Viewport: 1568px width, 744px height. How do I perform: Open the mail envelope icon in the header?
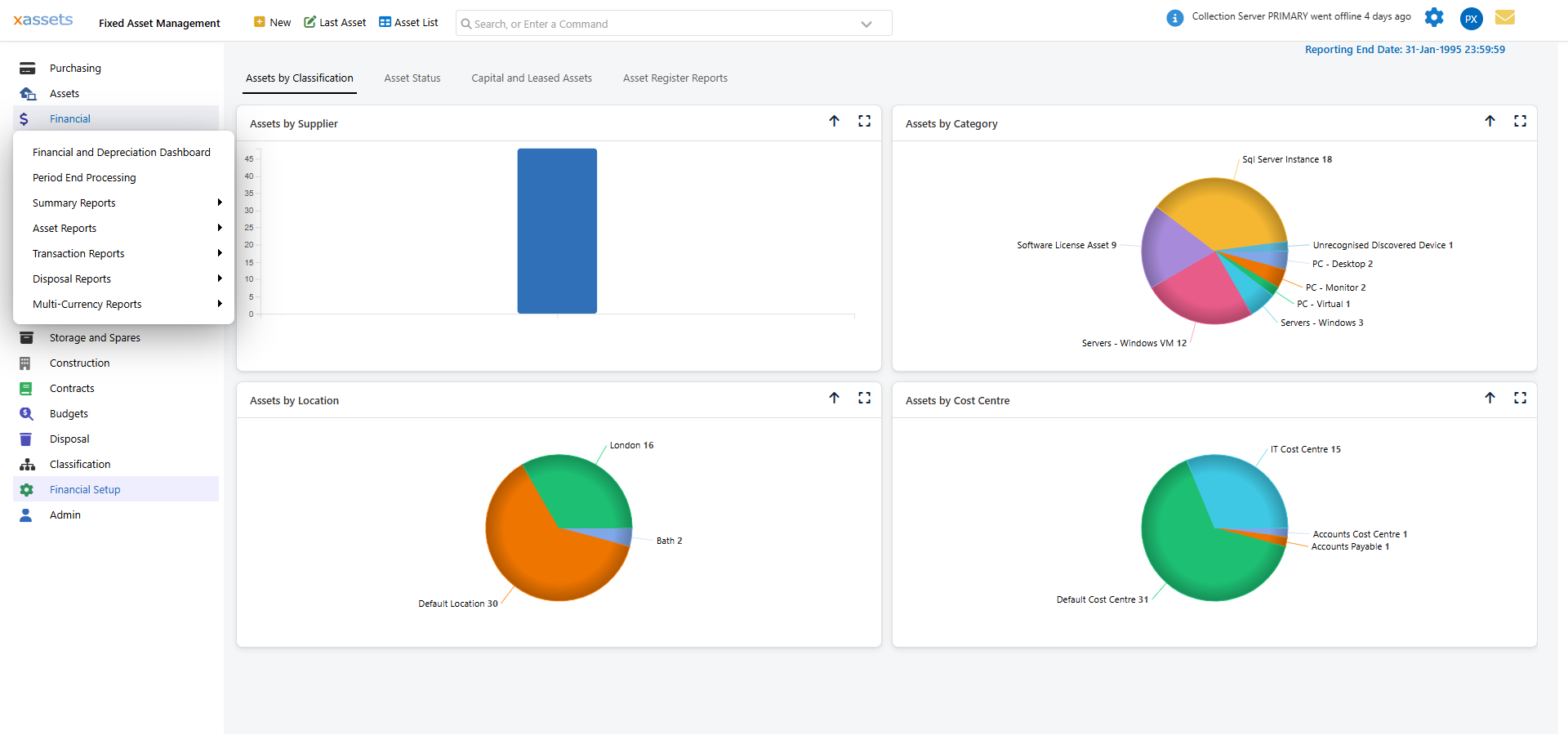[1505, 17]
